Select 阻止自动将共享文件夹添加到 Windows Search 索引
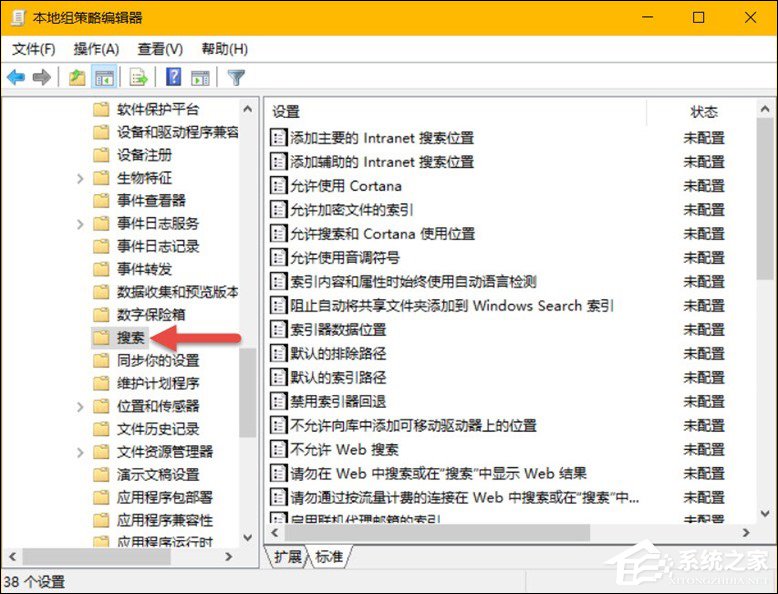 452,306
